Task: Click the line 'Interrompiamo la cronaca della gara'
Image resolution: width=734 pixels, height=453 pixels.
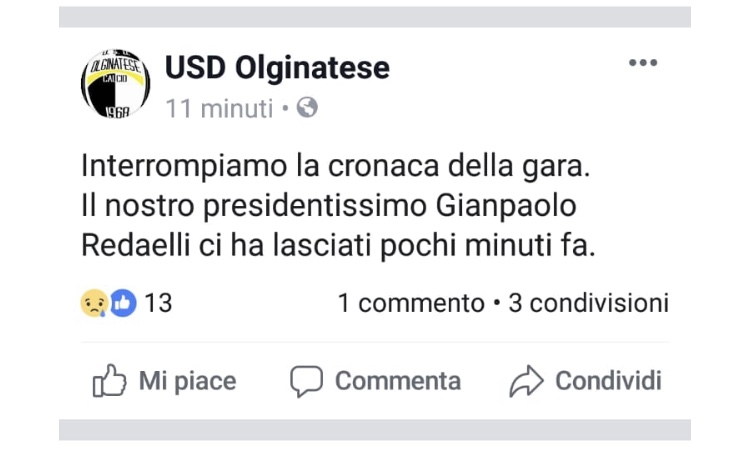Action: (335, 165)
